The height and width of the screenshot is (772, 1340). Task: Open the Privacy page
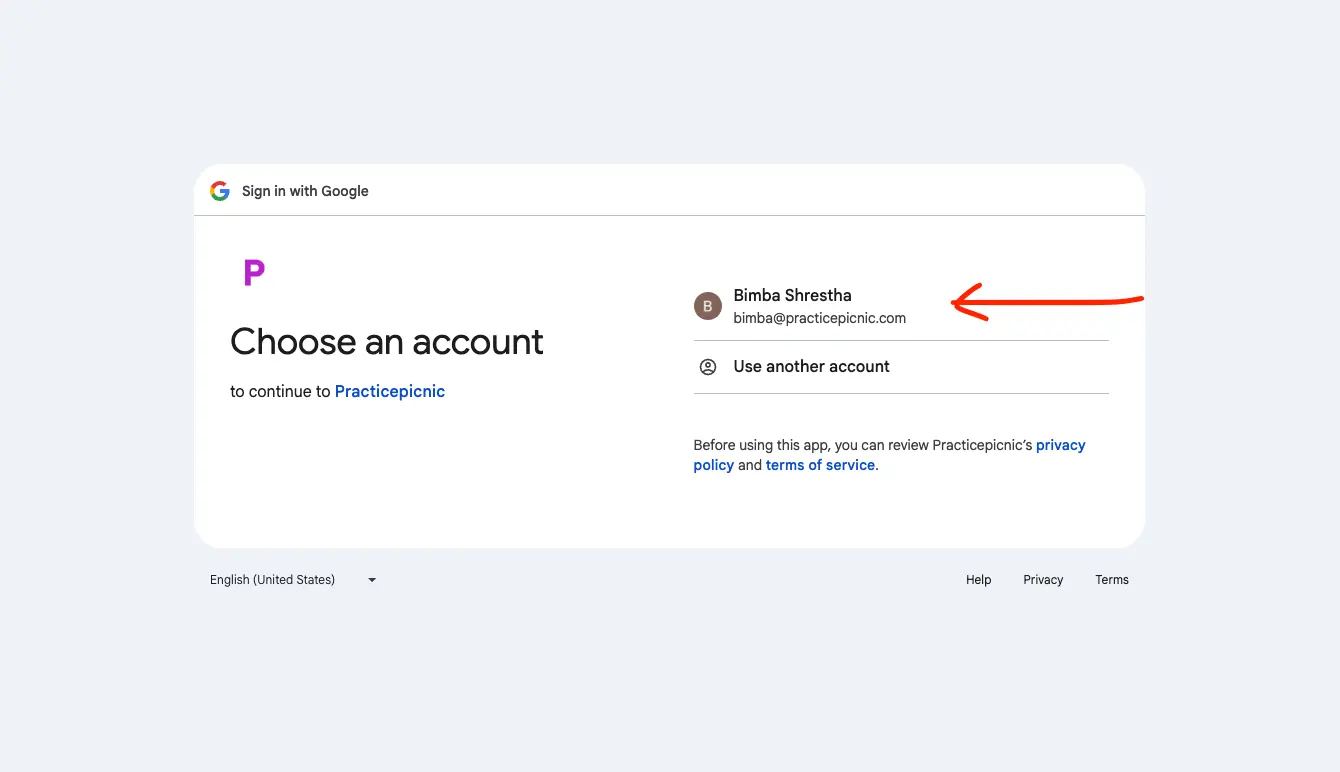tap(1043, 579)
